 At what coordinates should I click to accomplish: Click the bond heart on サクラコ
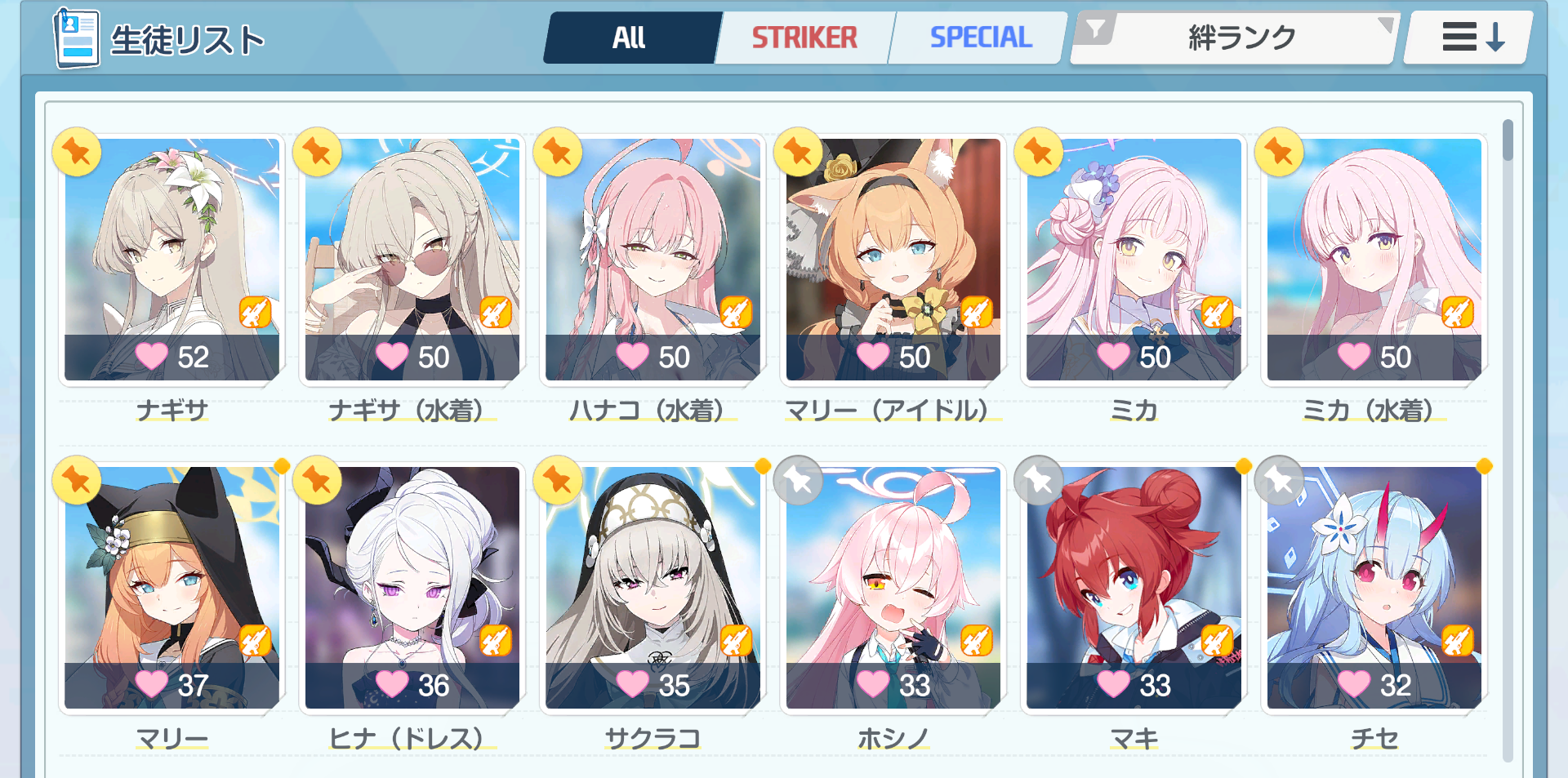[632, 684]
